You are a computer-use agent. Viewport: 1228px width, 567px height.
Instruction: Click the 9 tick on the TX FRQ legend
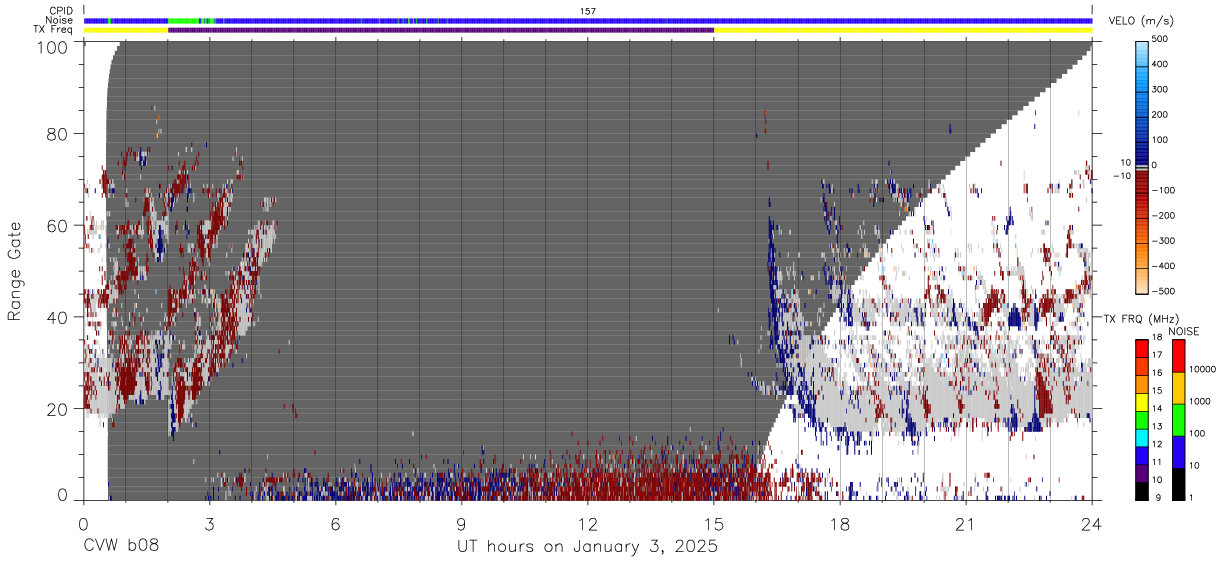click(x=1158, y=498)
